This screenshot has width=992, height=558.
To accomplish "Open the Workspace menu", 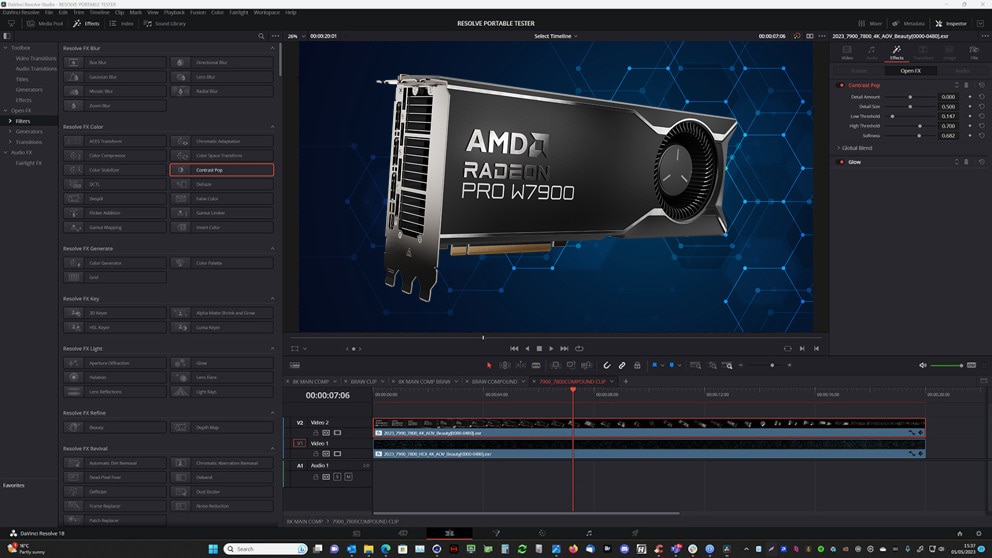I will coord(266,12).
